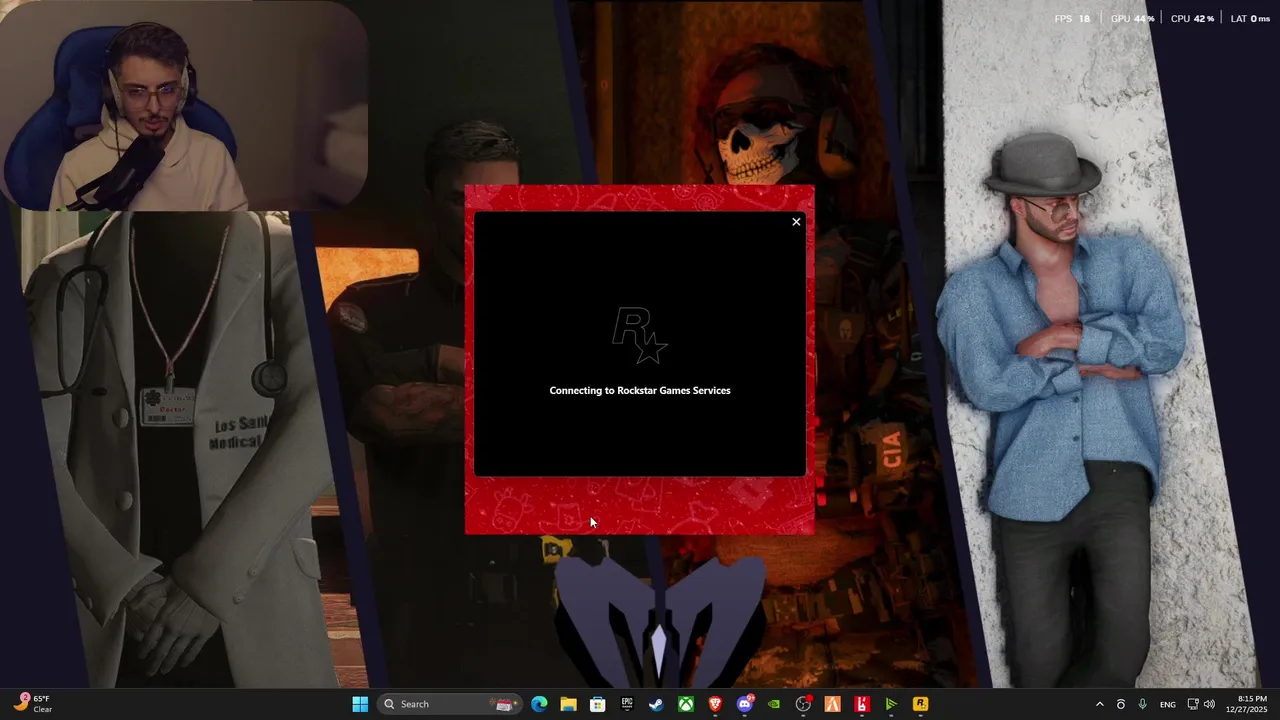1280x720 pixels.
Task: Open the NVIDIA app from taskbar
Action: click(774, 704)
